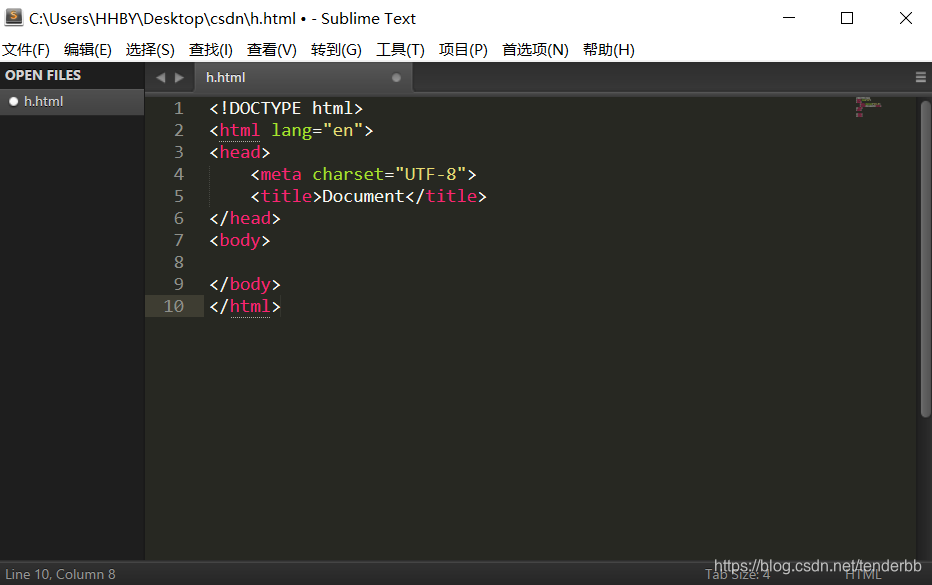Click the lang attribute on line 2
The image size is (932, 585).
pos(291,130)
